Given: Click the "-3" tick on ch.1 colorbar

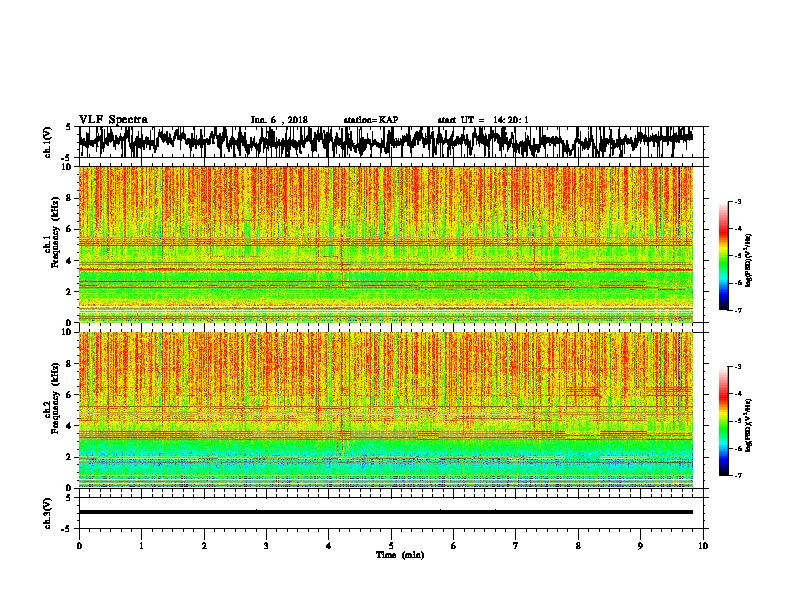Looking at the screenshot, I should tap(738, 202).
